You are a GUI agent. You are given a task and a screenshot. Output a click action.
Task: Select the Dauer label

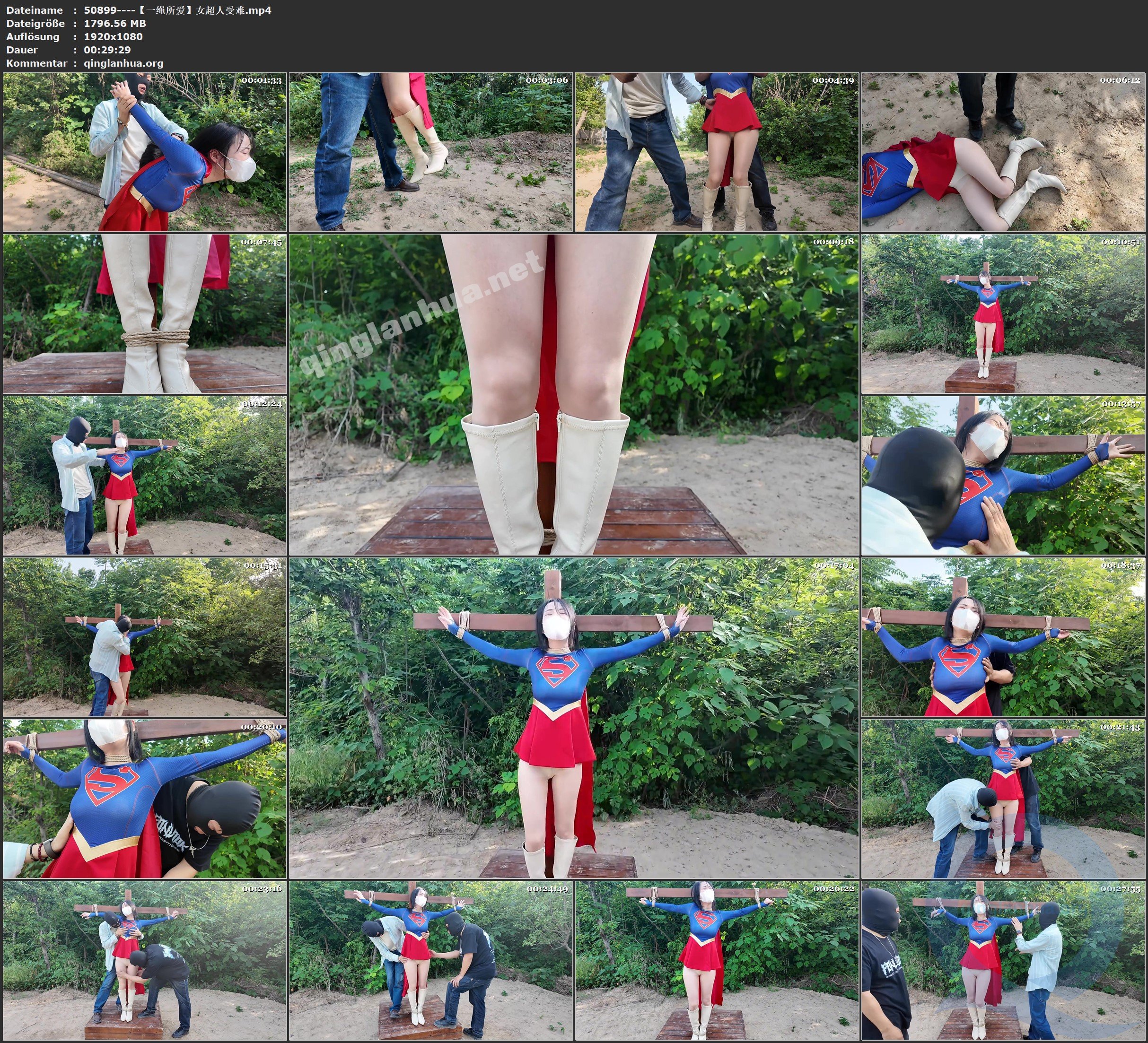click(22, 50)
